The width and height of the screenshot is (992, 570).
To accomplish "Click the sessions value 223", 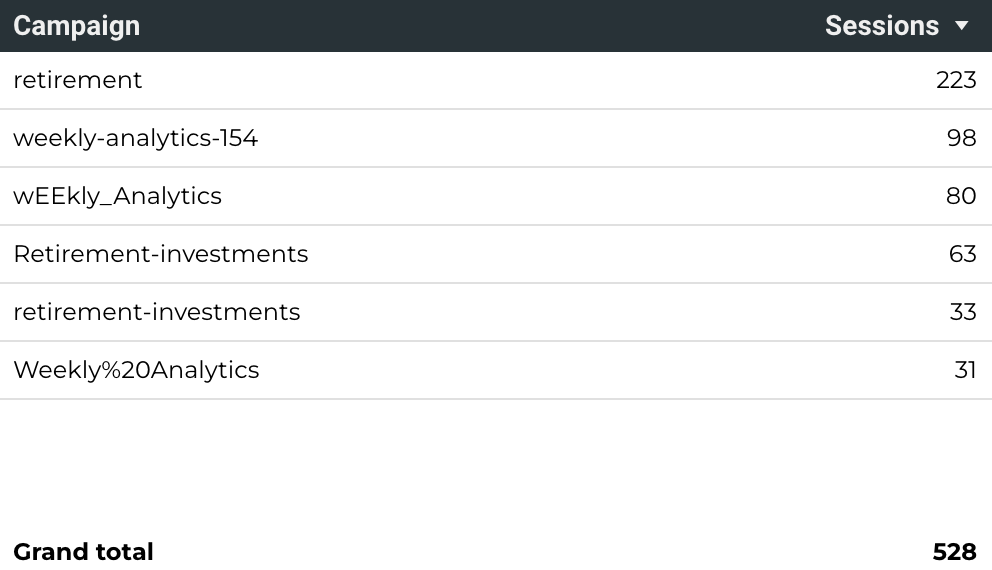I will (x=956, y=80).
